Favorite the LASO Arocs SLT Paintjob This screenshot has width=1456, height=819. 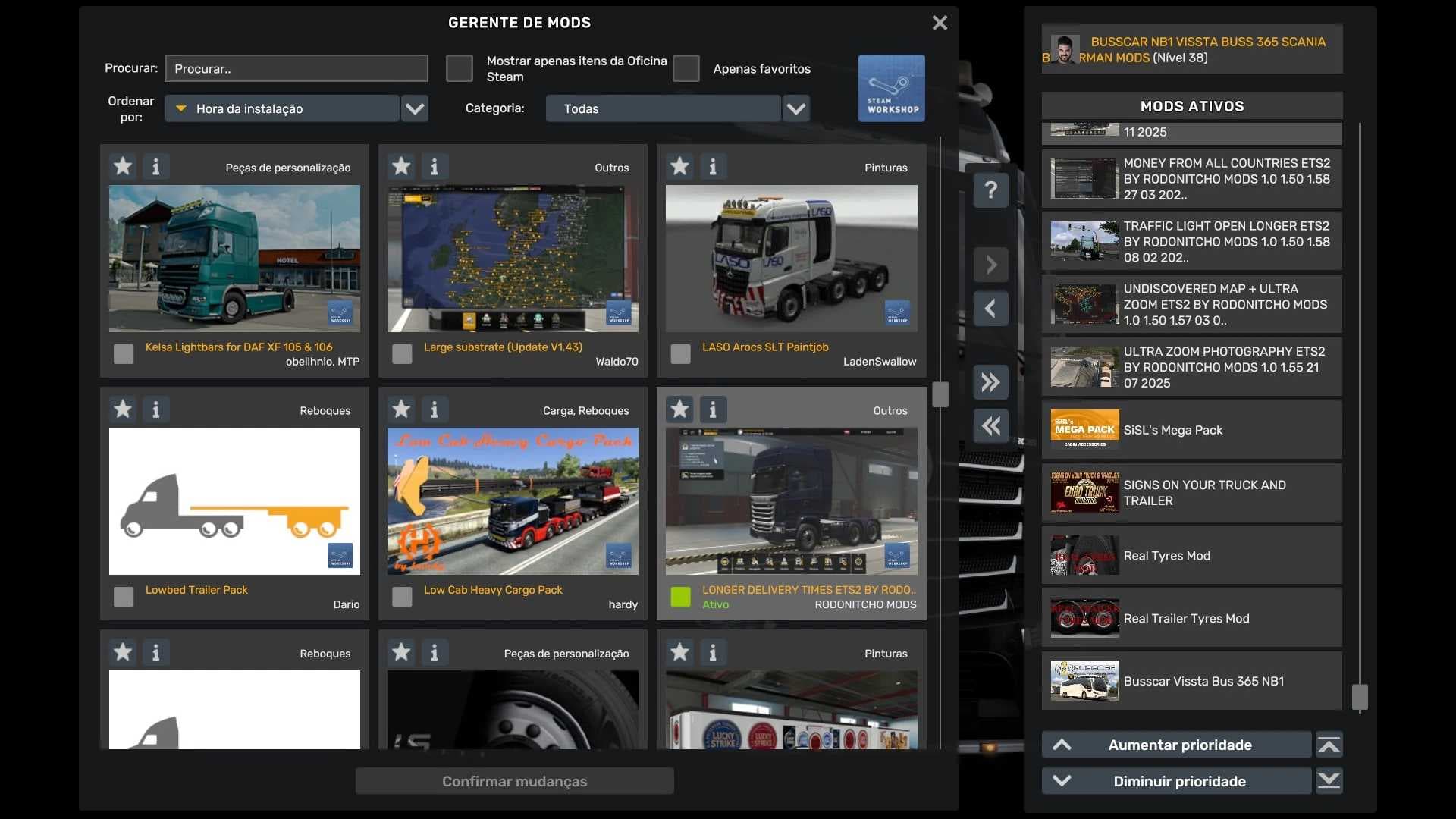(679, 166)
